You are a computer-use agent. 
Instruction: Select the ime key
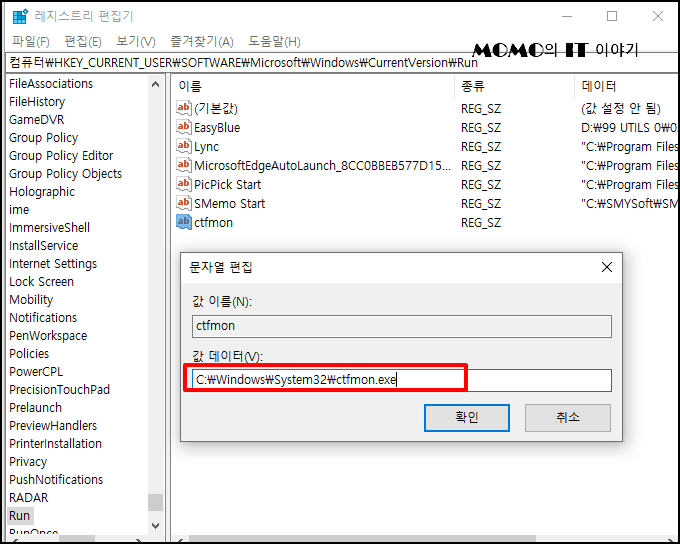[x=19, y=210]
